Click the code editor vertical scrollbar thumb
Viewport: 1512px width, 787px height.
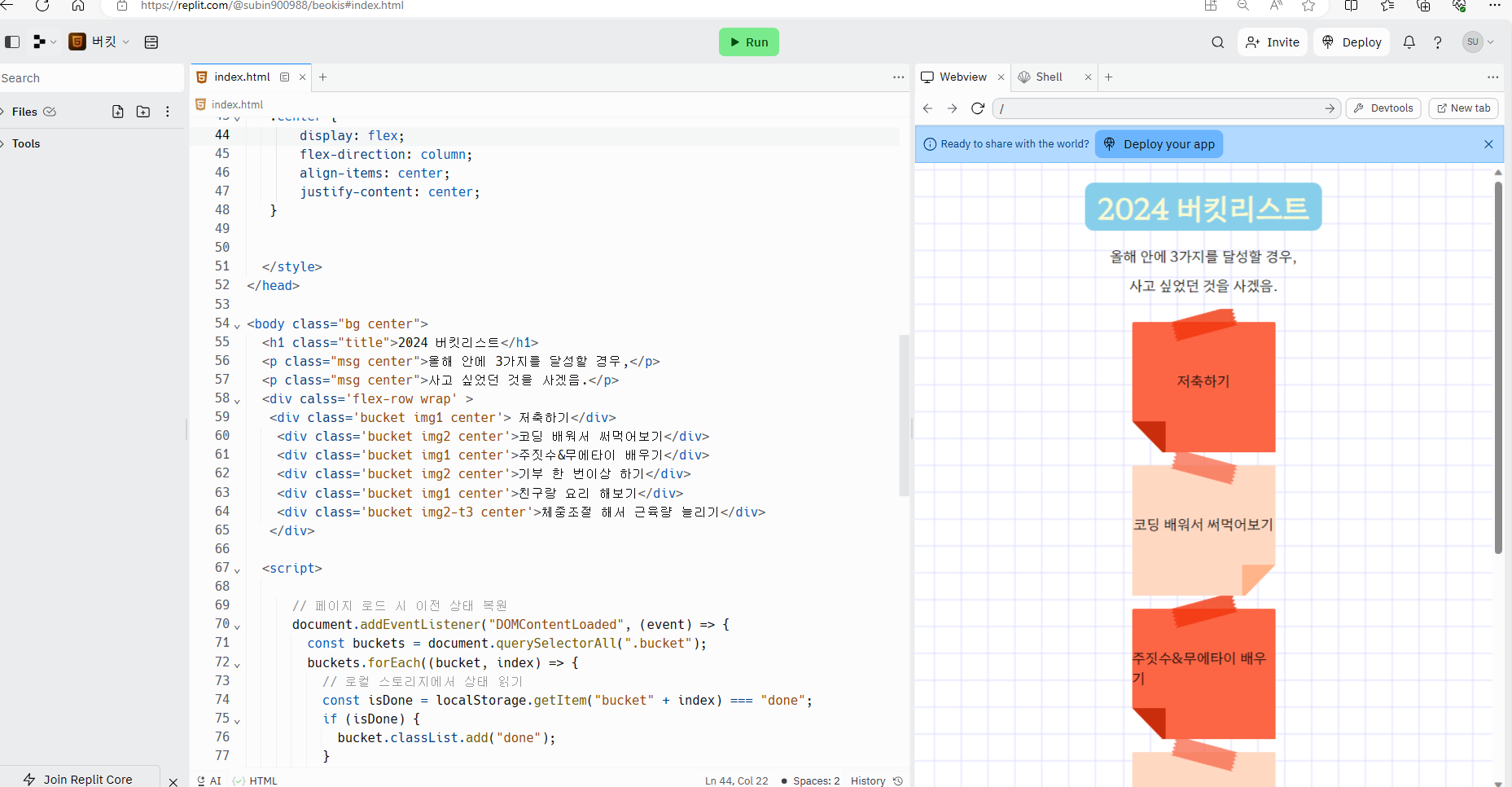tap(904, 415)
